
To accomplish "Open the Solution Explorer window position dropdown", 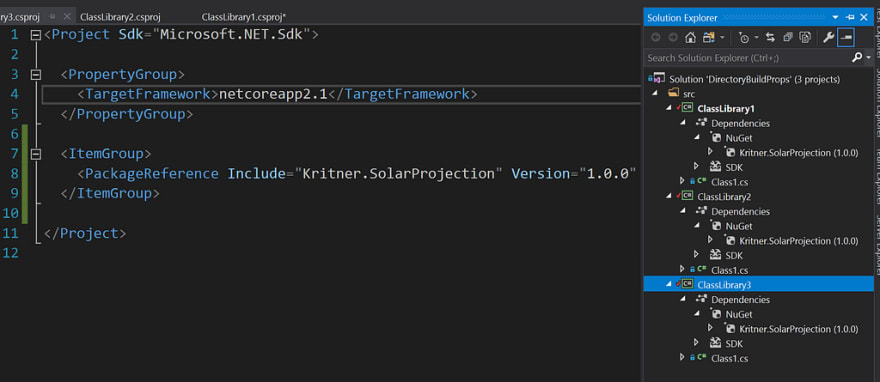I will coord(836,17).
